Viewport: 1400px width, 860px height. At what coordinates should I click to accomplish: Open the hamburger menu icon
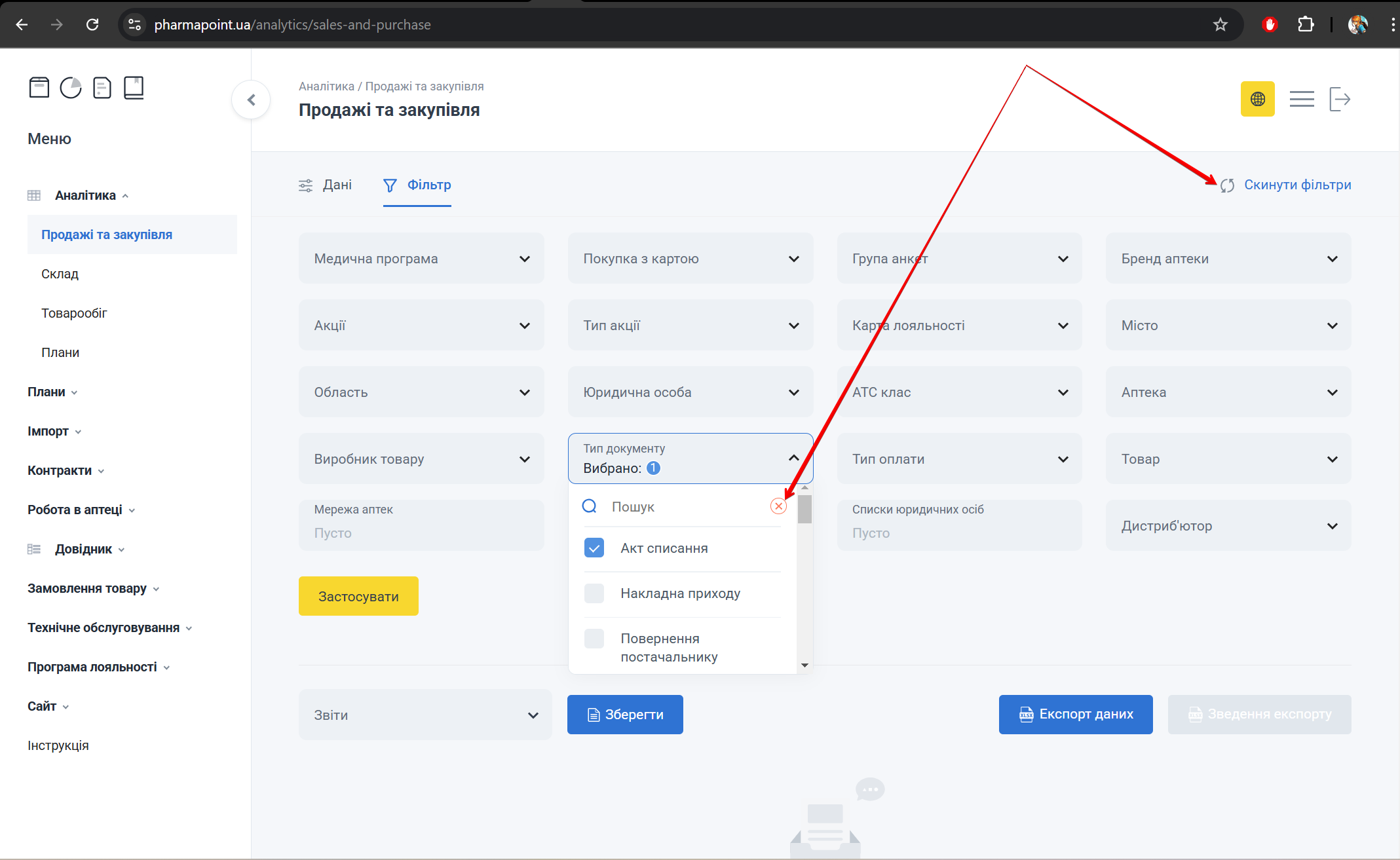click(1301, 99)
